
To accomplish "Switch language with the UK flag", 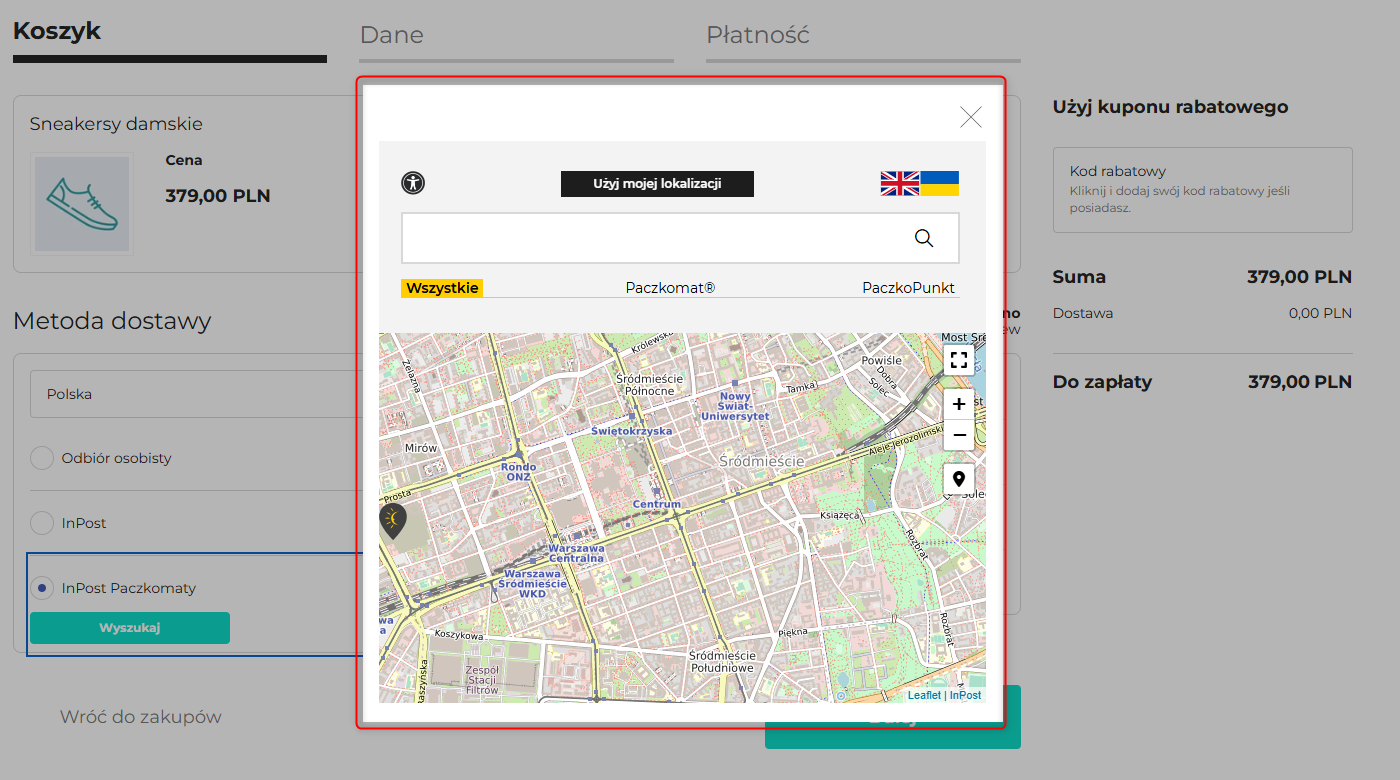I will (x=899, y=183).
